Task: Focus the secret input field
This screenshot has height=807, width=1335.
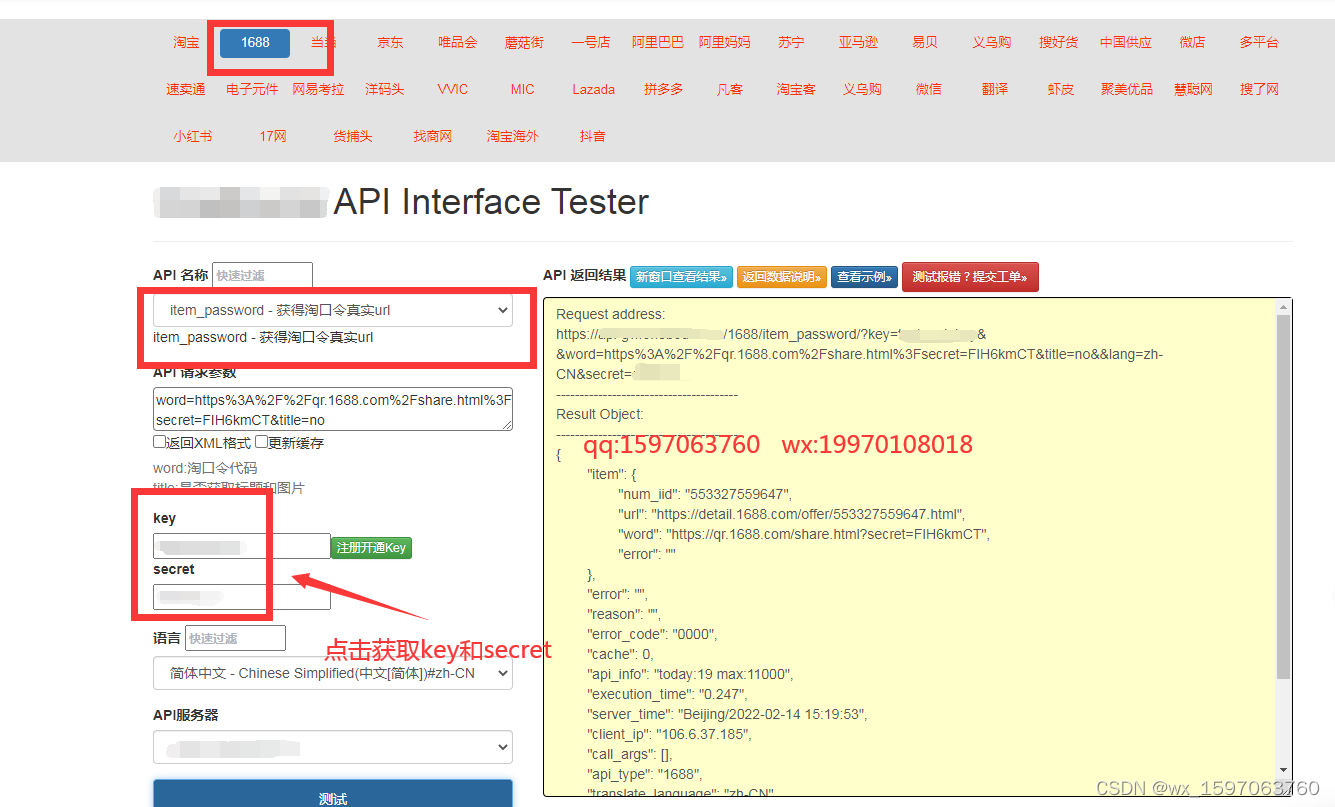Action: point(241,597)
